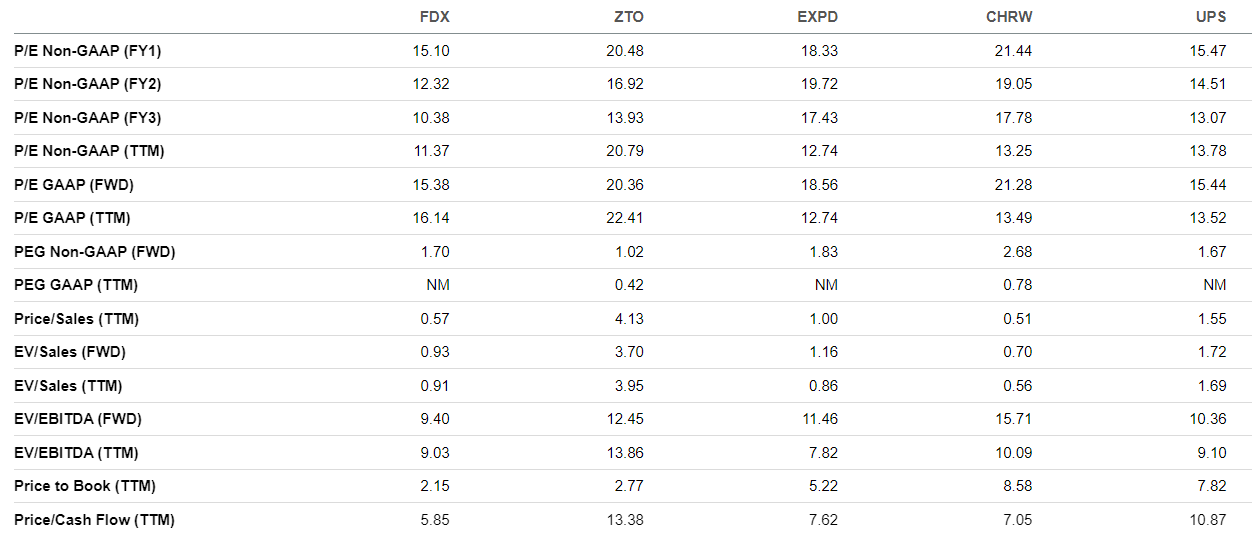Click ZTO's PEG GAAP (TTM) value 0.42
Viewport: 1252px width, 541px height.
[x=629, y=285]
